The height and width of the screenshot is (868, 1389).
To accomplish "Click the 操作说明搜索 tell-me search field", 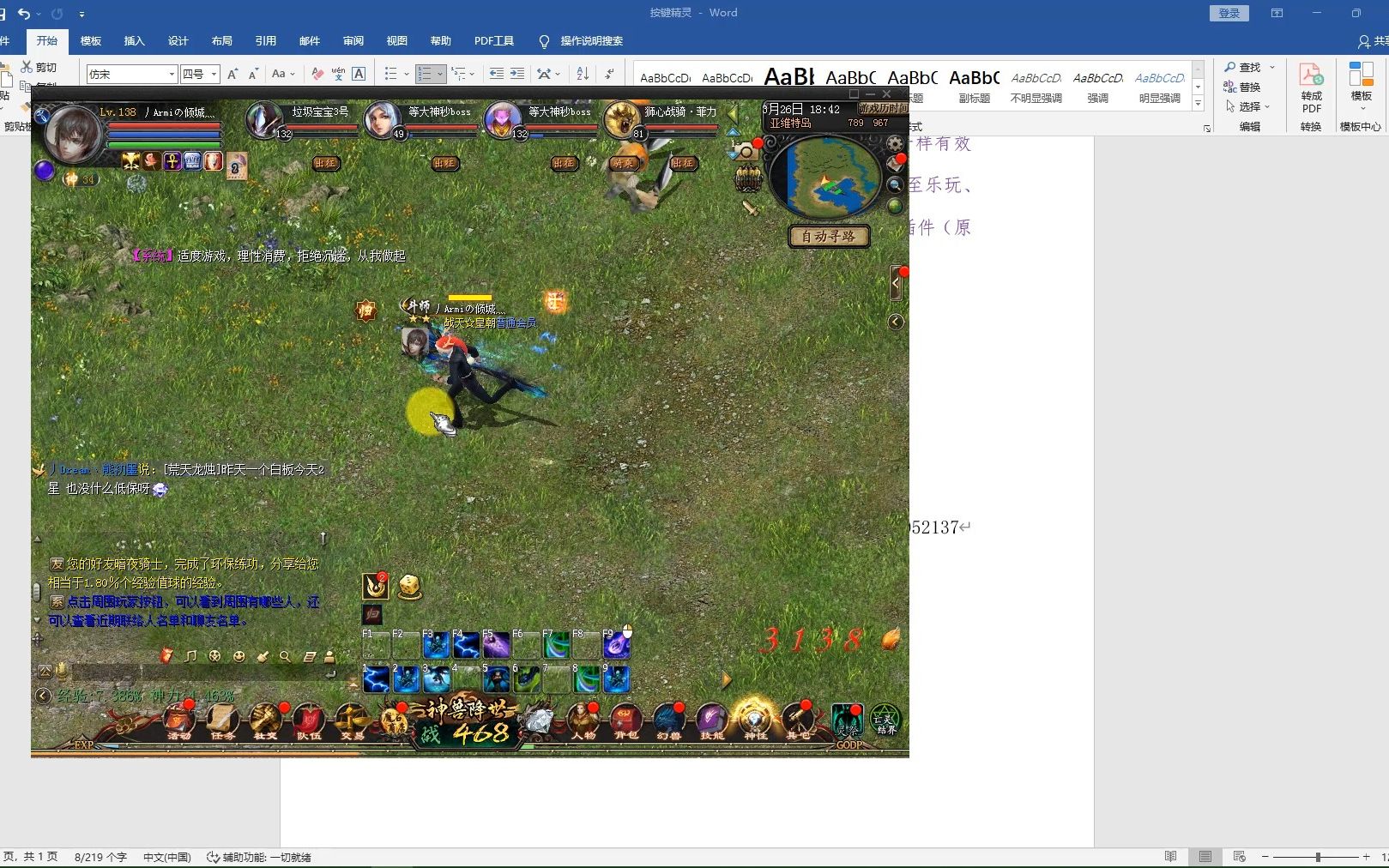I will 591,40.
